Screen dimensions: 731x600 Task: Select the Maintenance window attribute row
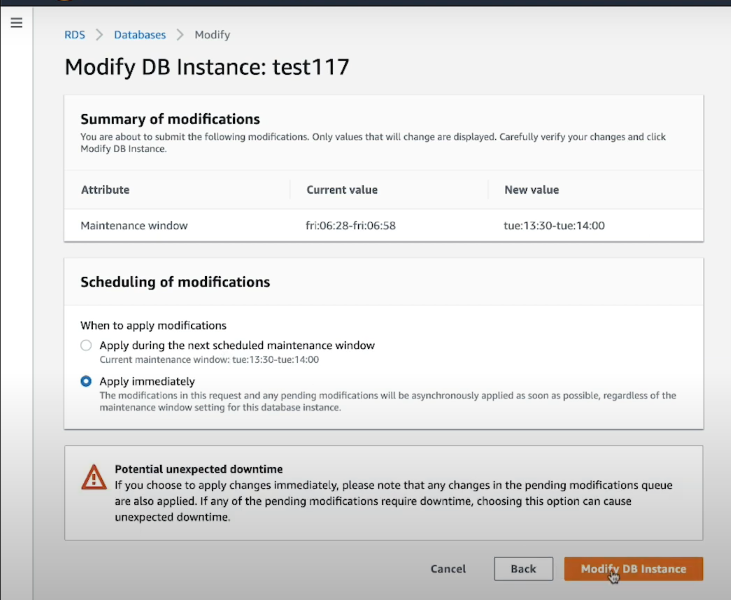134,226
